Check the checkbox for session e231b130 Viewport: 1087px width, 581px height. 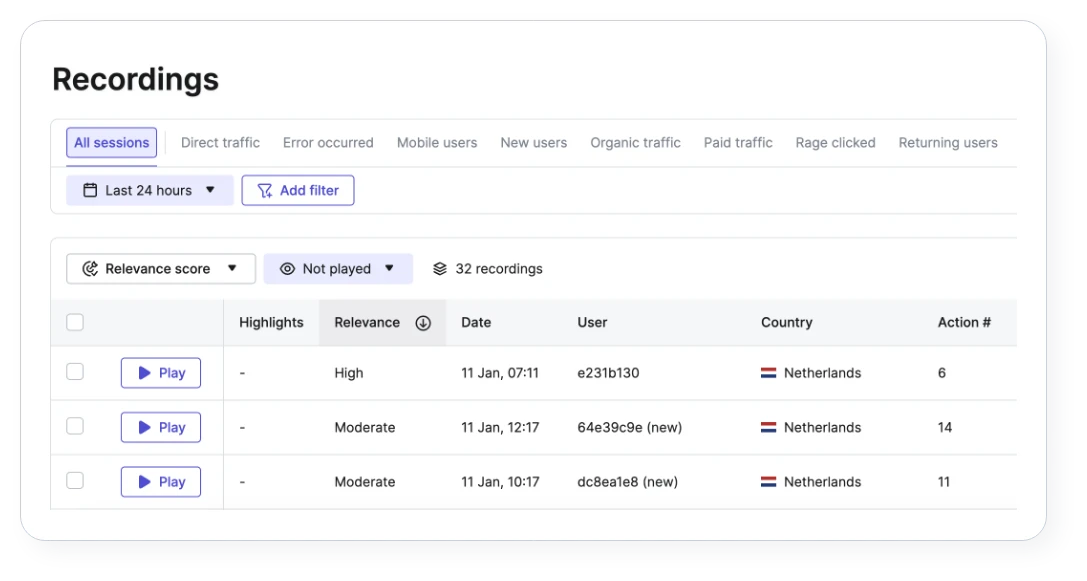[74, 370]
